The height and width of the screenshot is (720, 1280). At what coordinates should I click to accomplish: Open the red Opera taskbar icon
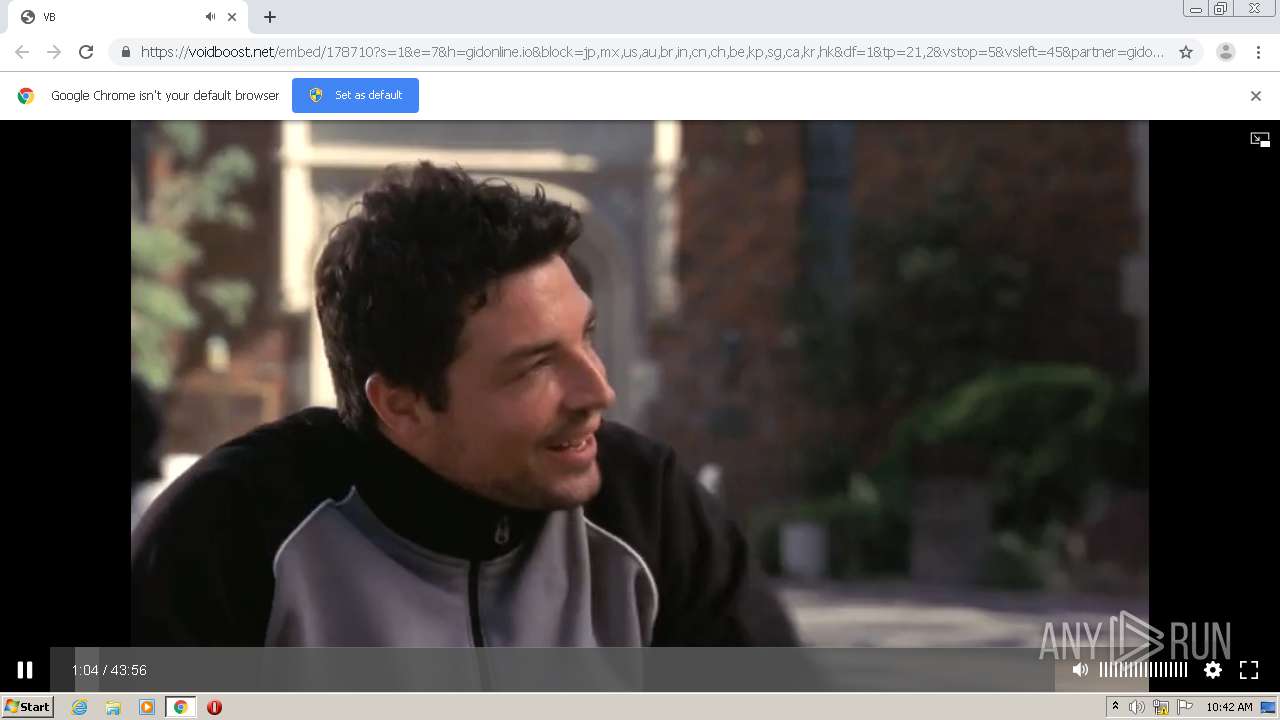[x=214, y=707]
